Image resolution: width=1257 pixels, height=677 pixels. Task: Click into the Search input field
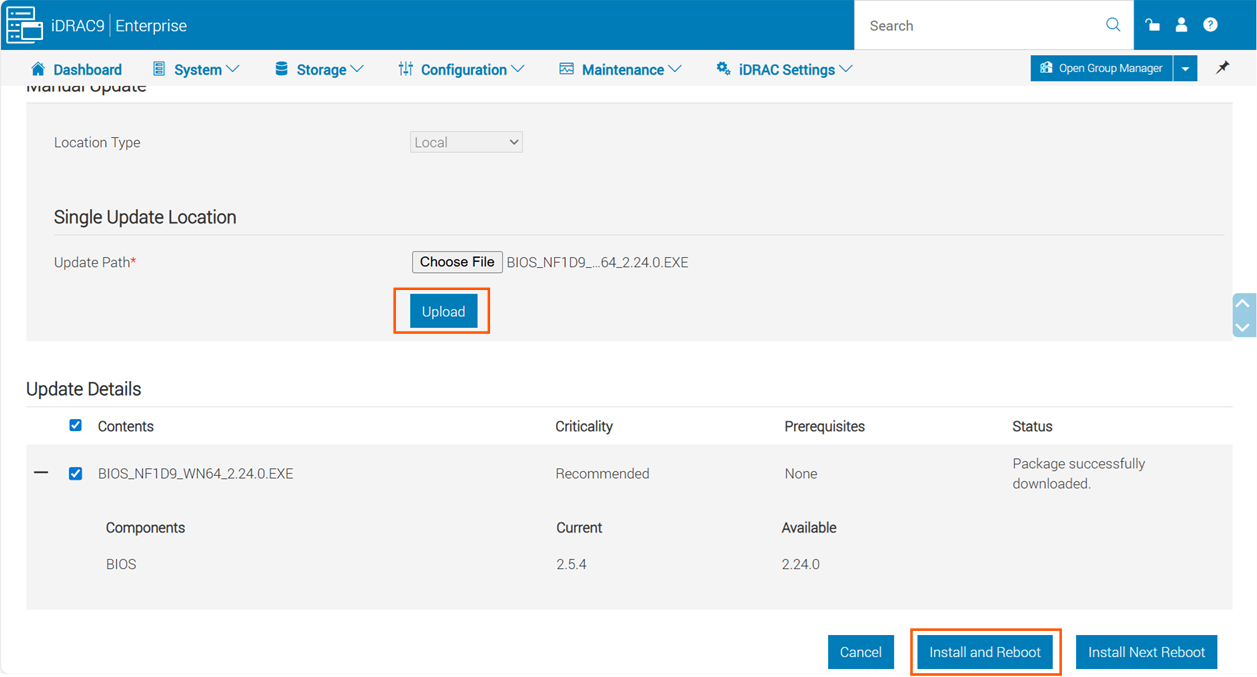click(x=980, y=25)
